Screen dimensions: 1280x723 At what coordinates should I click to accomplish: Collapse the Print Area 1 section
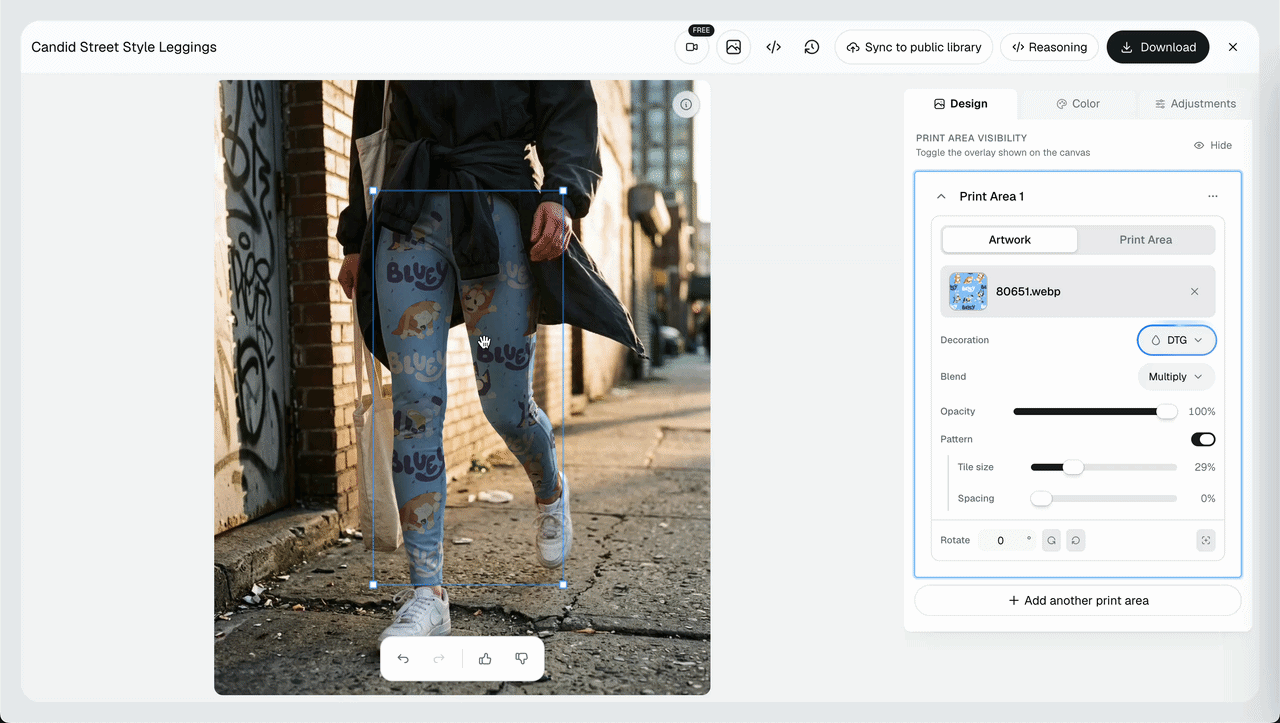(941, 196)
